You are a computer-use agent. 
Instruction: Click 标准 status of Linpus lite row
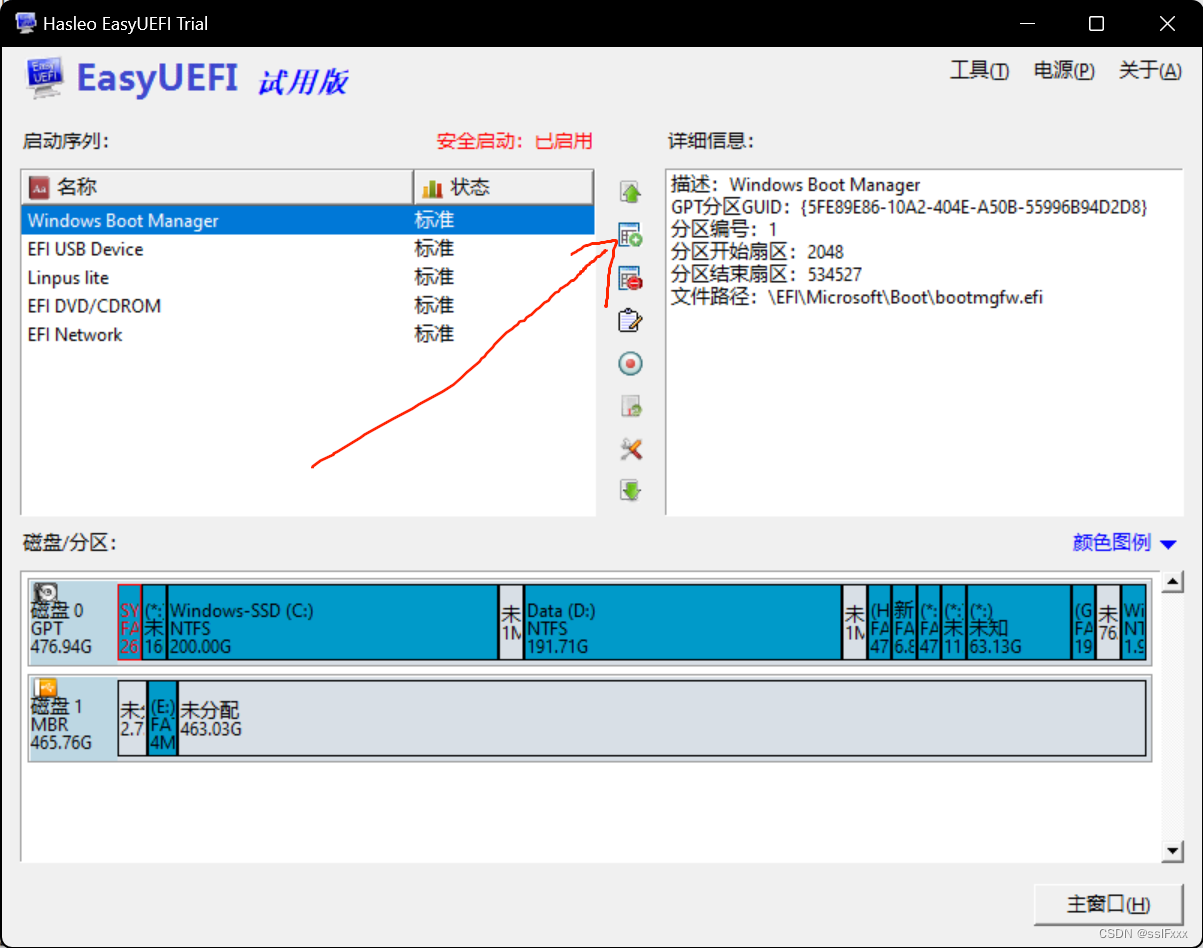pyautogui.click(x=435, y=277)
